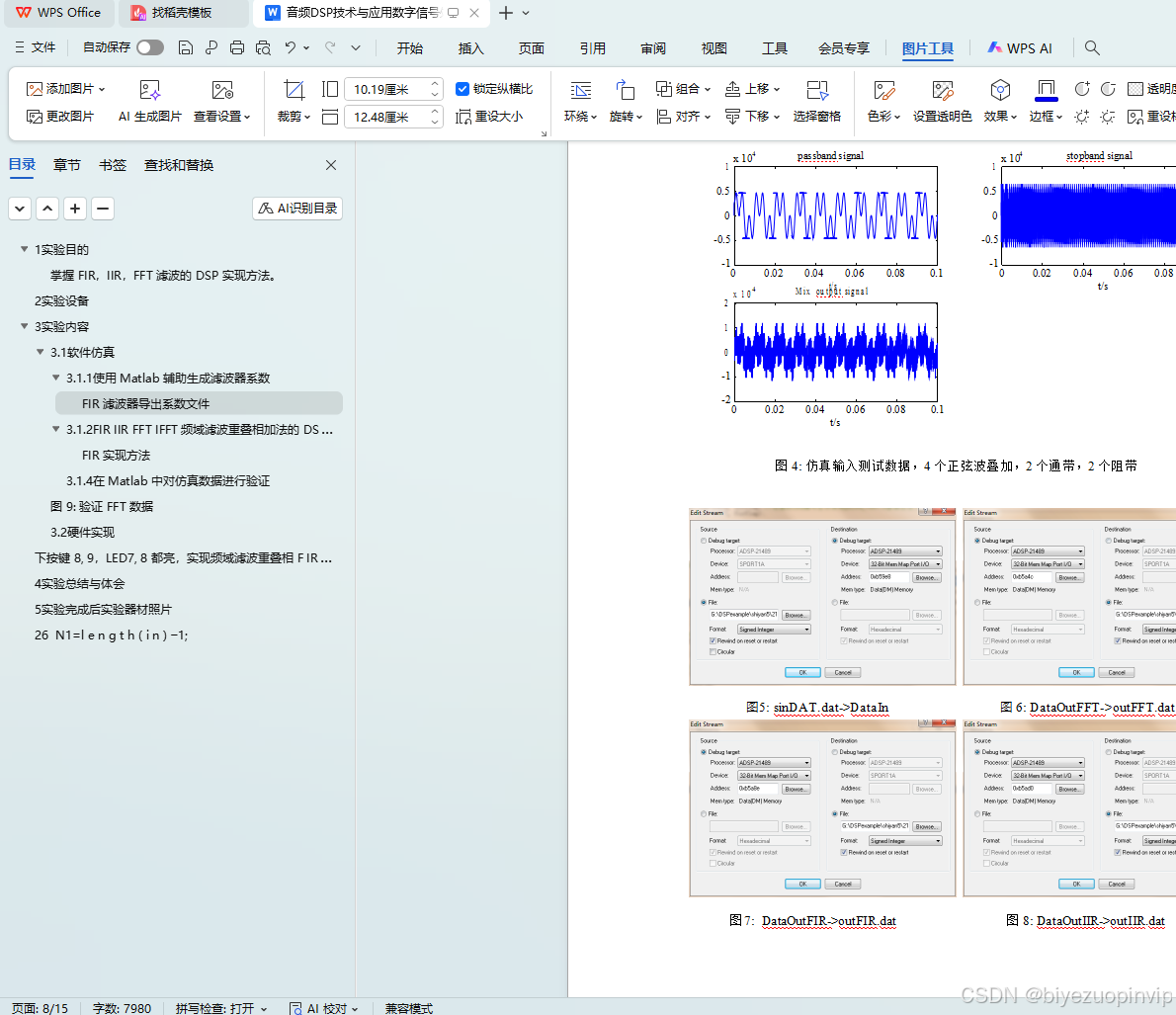Viewport: 1176px width, 1015px height.
Task: Collapse the 3.1软件仿真 node
Action: point(40,352)
